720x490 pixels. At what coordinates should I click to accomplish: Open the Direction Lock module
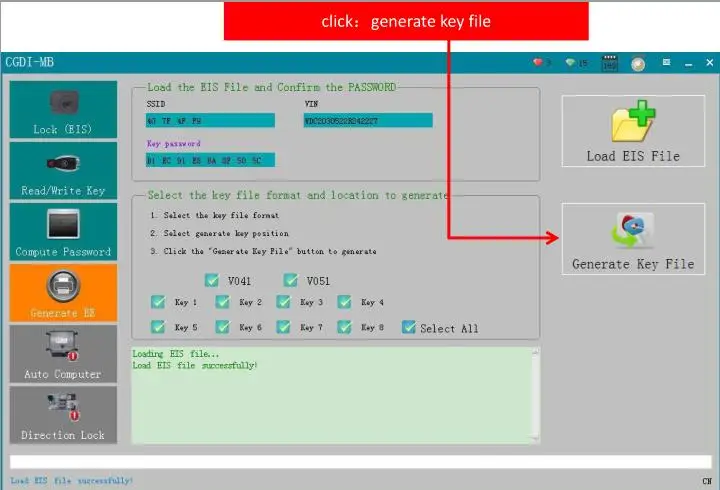(x=63, y=415)
